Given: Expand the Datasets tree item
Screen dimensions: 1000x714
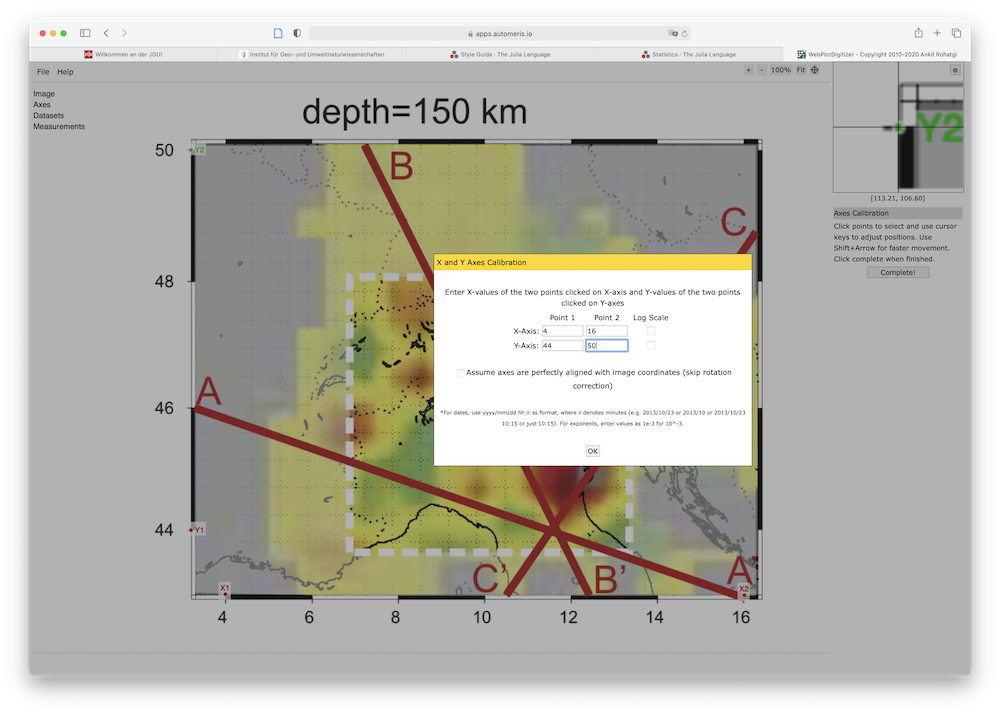Looking at the screenshot, I should pyautogui.click(x=48, y=116).
